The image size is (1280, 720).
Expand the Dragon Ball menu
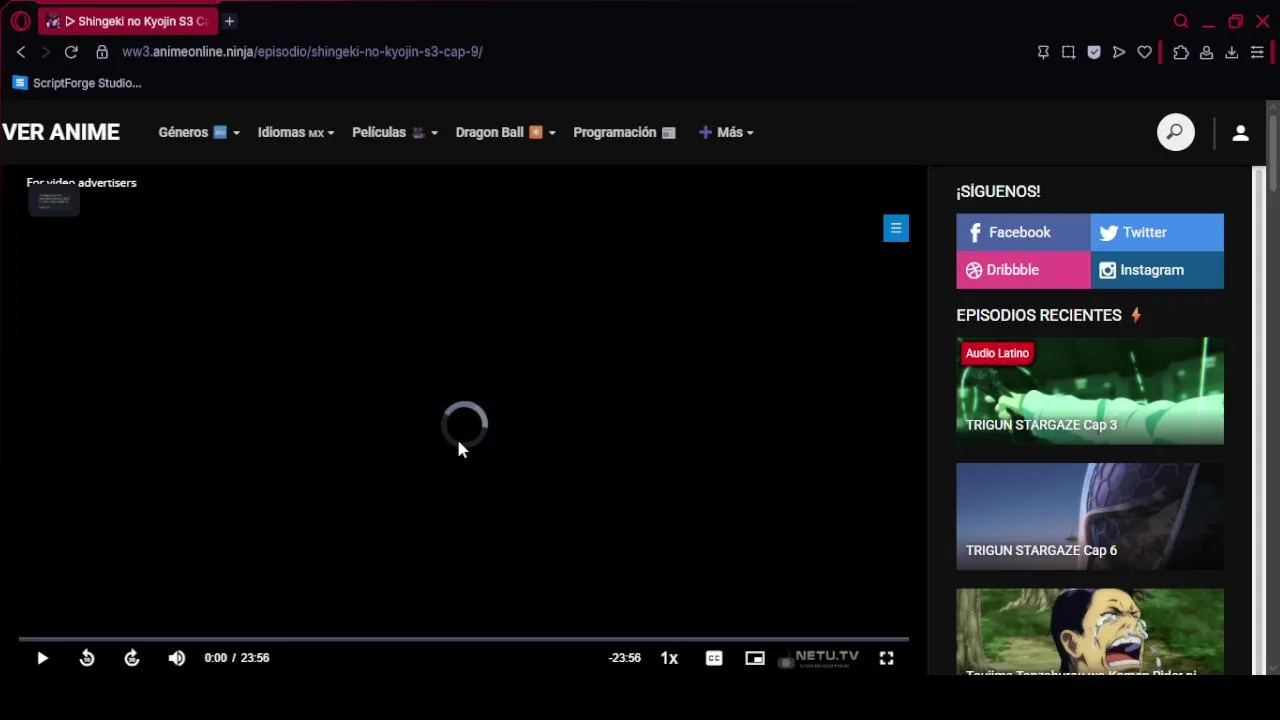(505, 132)
